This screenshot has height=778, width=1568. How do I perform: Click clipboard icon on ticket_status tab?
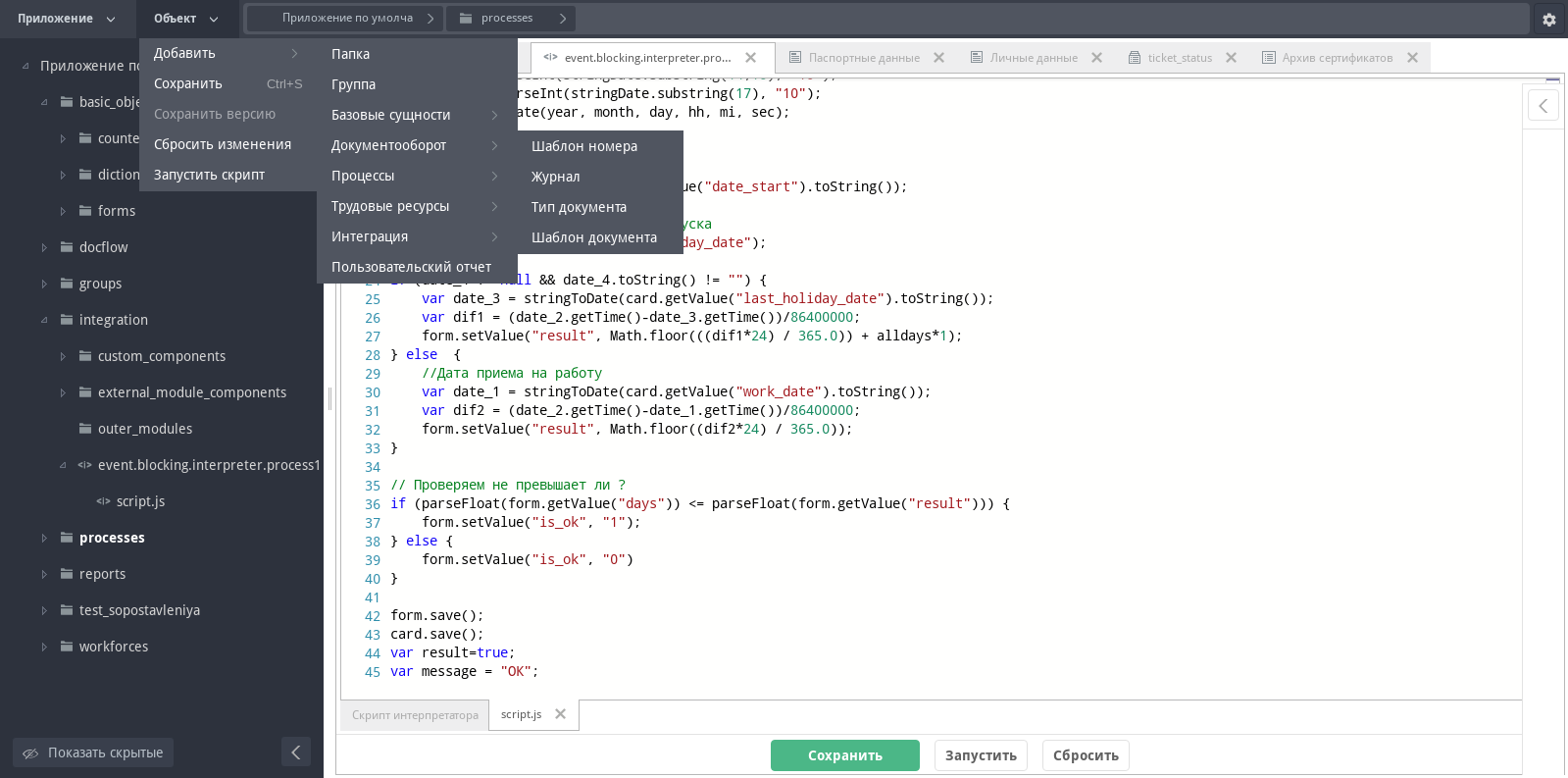pyautogui.click(x=1135, y=57)
